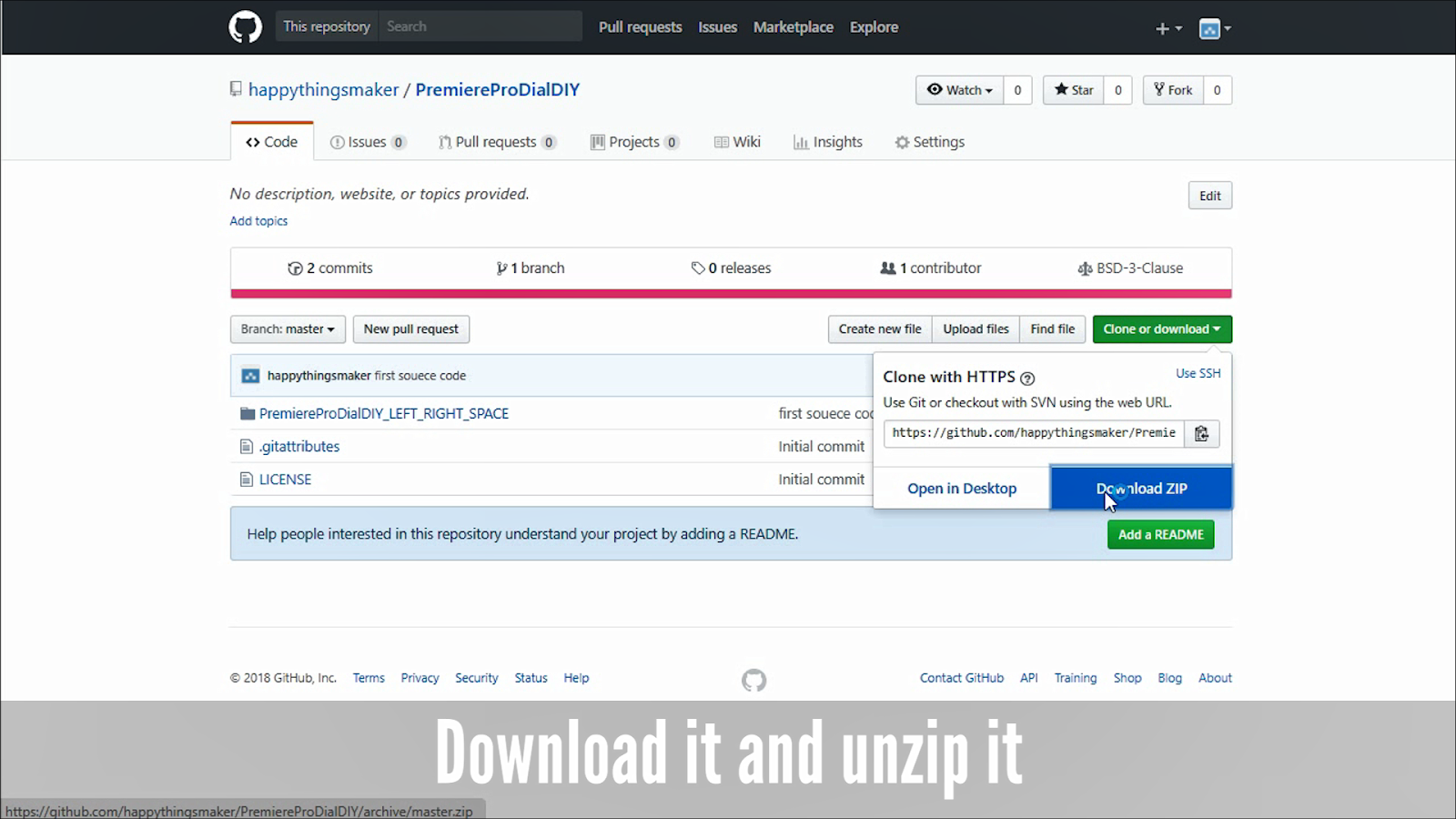Viewport: 1456px width, 819px height.
Task: Click the GitHub Octocat logo in header
Action: pos(245,27)
